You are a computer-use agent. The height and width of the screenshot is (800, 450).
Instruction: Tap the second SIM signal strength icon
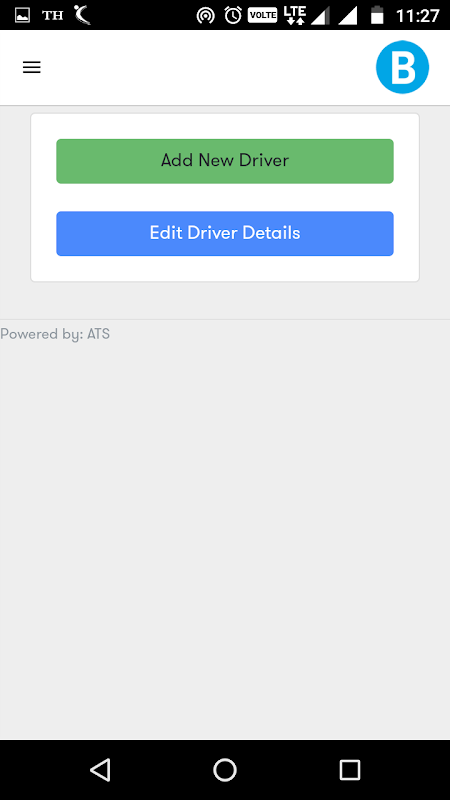[x=348, y=16]
